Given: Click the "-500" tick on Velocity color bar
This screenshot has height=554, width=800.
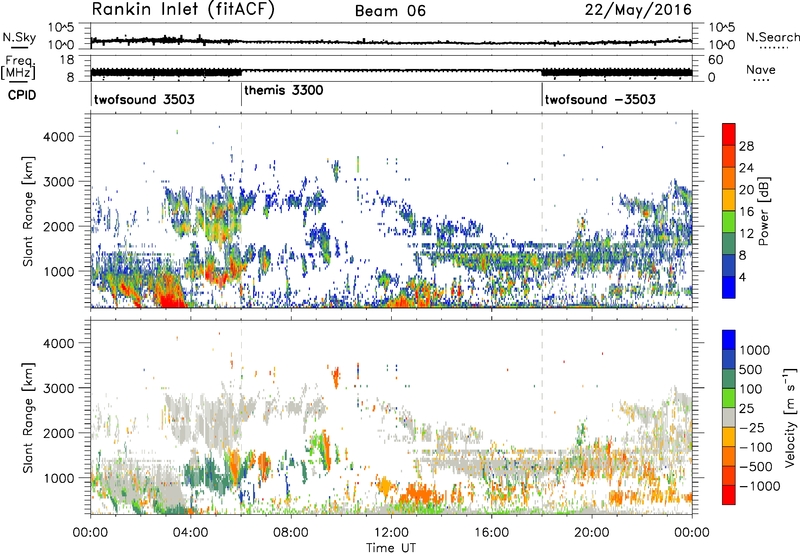Looking at the screenshot, I should 756,466.
